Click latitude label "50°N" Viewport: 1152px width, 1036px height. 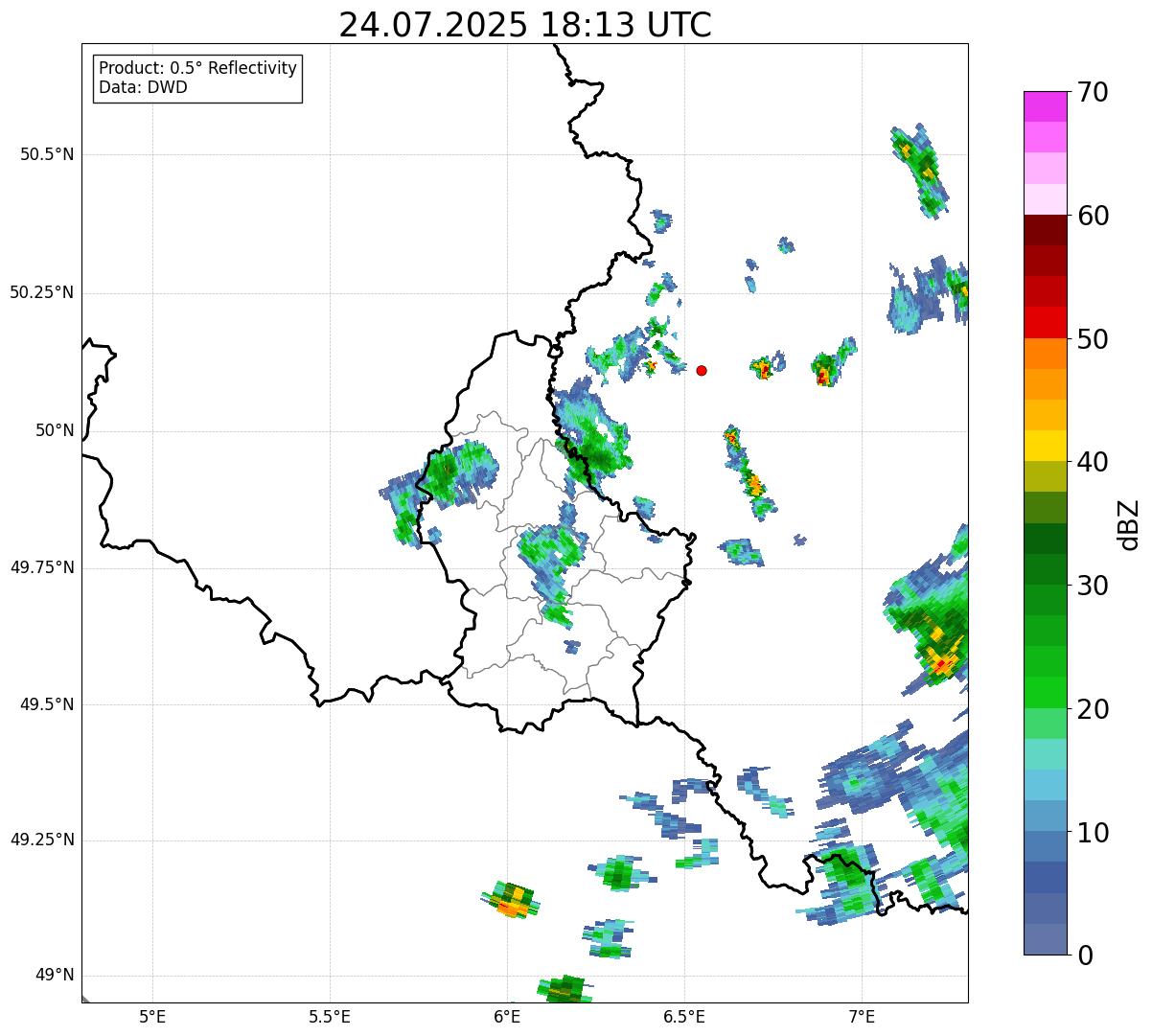(54, 430)
